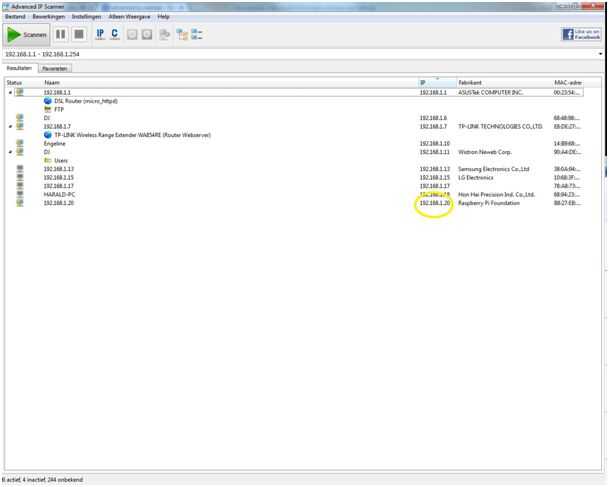Click manufacturer Samsung Electronics Co.,Ltd
Image resolution: width=609 pixels, height=487 pixels.
click(494, 169)
